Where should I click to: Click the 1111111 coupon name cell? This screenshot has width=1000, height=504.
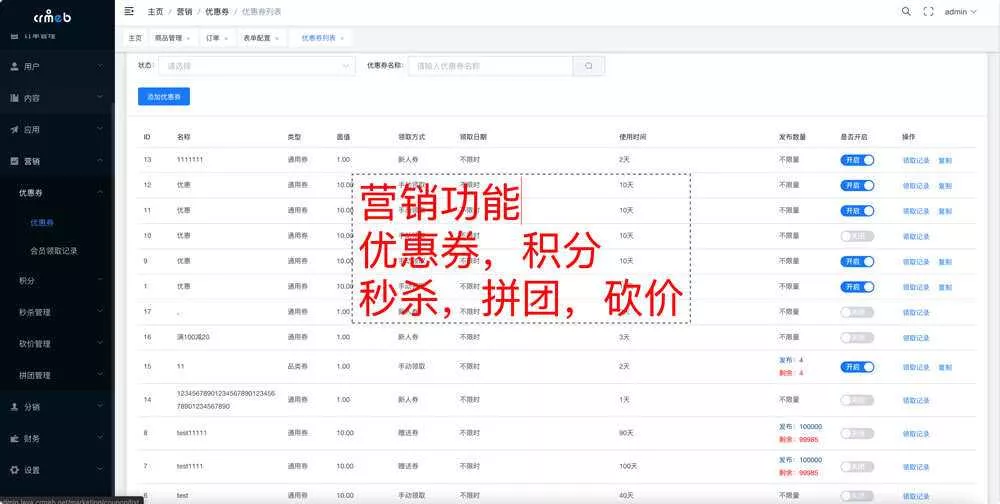click(x=190, y=159)
